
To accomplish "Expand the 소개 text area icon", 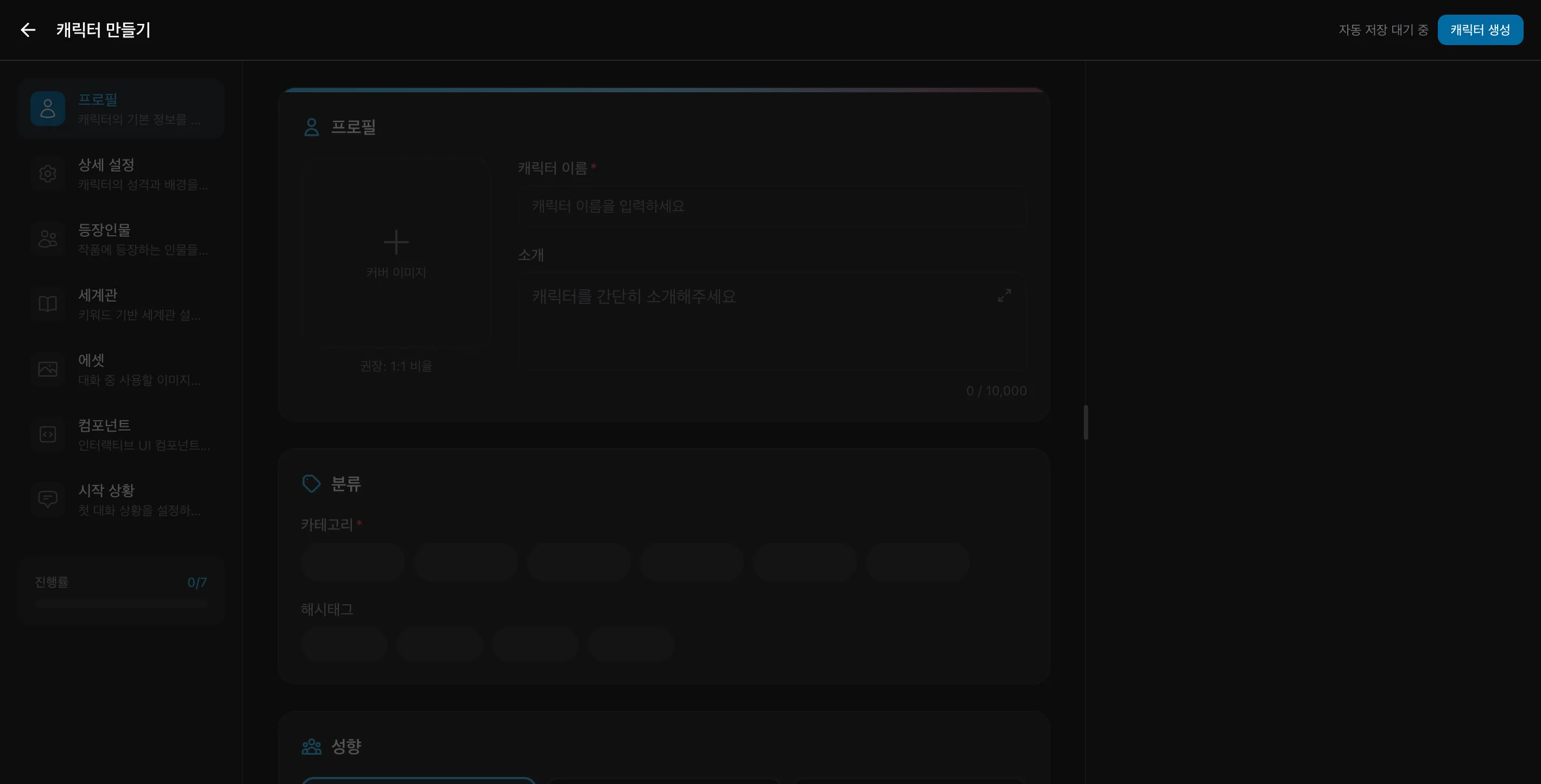I will pyautogui.click(x=1005, y=295).
